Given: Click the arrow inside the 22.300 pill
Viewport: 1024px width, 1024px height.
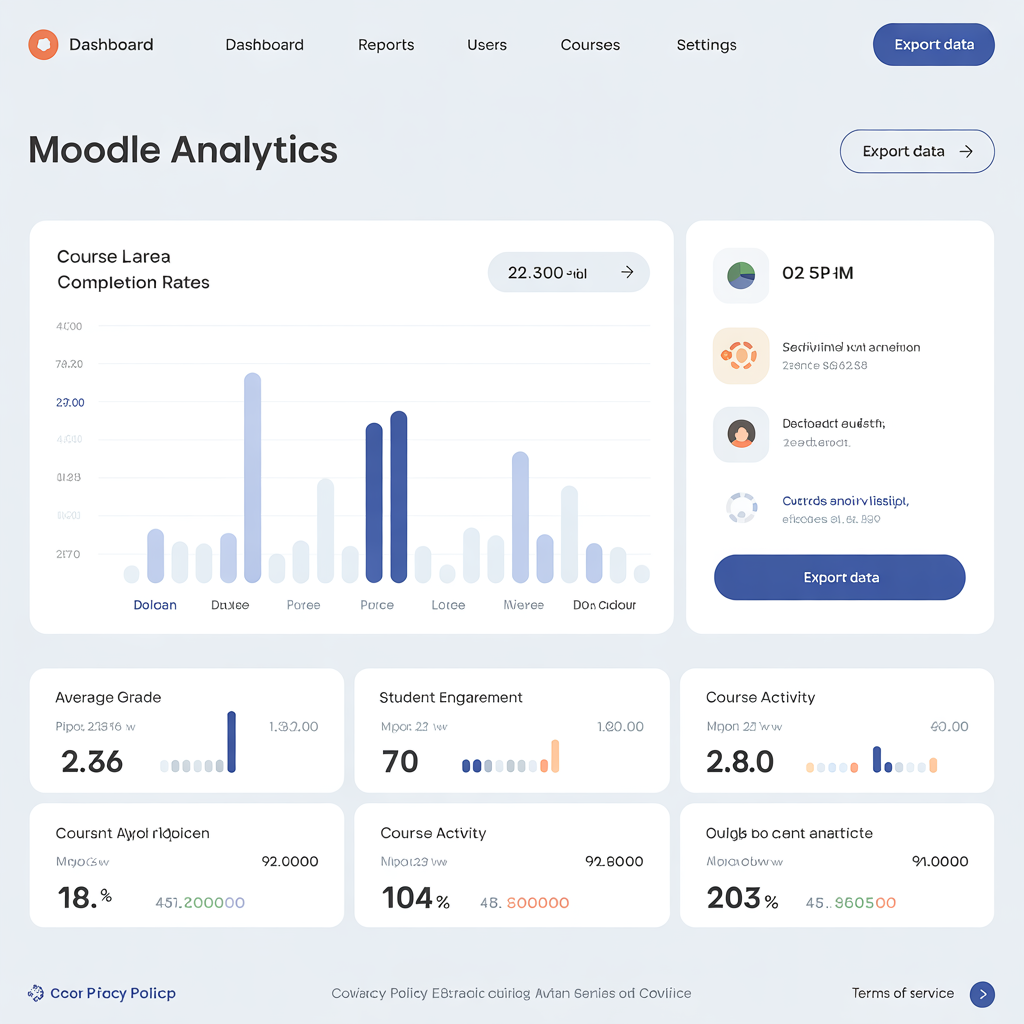Looking at the screenshot, I should (627, 272).
